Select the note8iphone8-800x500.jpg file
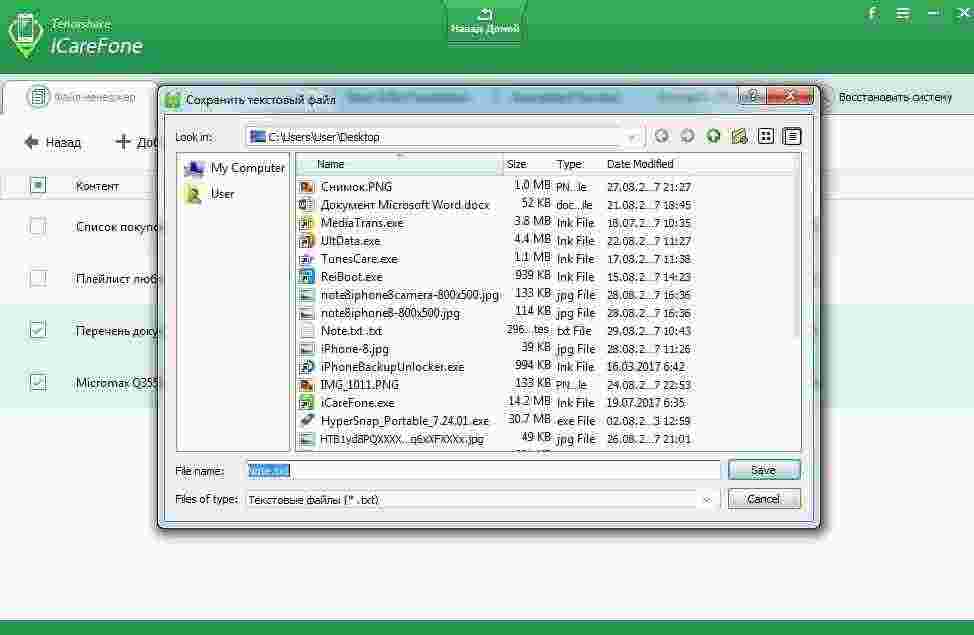The height and width of the screenshot is (635, 974). click(x=390, y=313)
